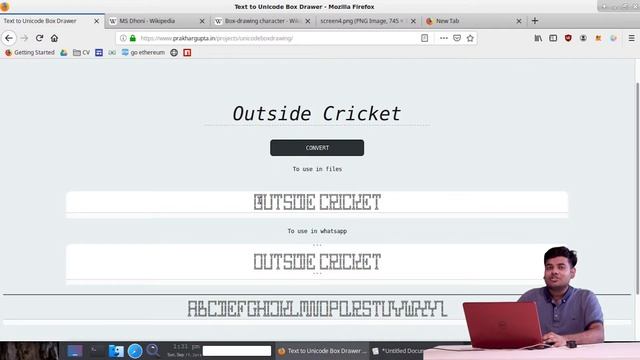This screenshot has width=640, height=360.
Task: Open the Firefox home page icon
Action: tap(54, 38)
